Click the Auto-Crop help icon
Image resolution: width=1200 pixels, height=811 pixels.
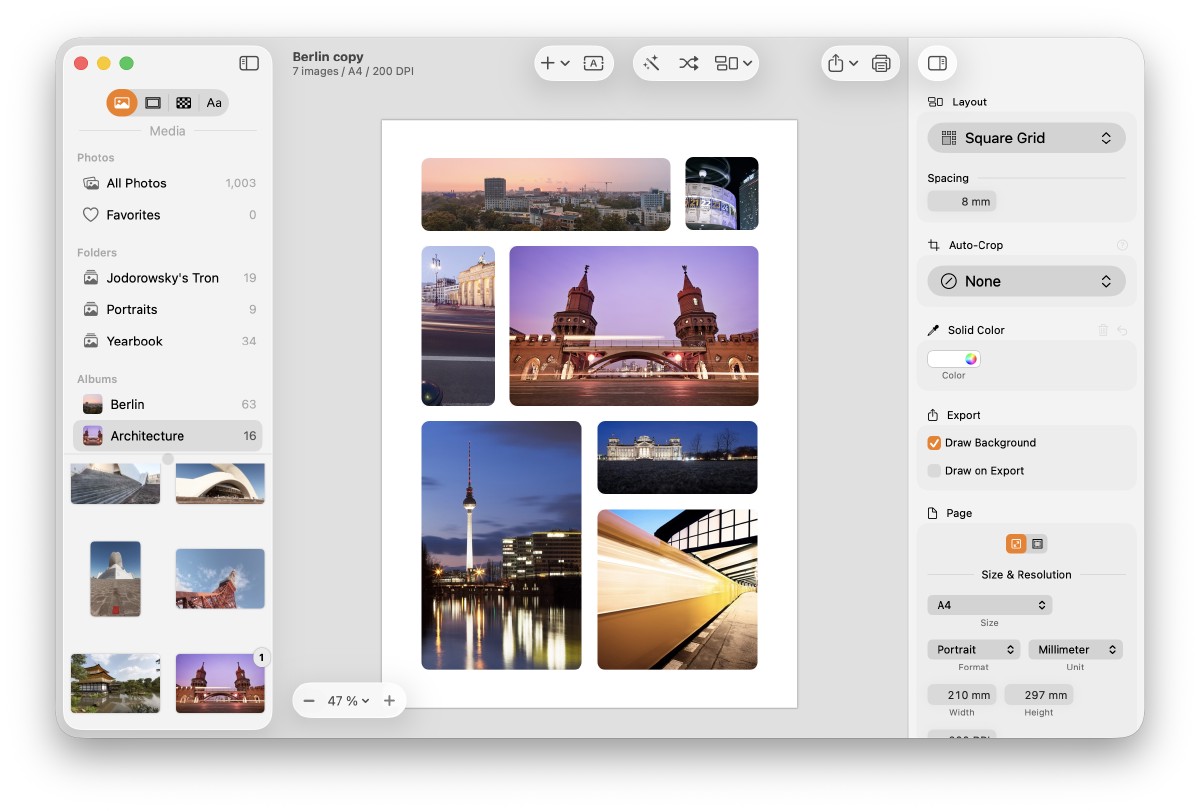click(x=1122, y=245)
